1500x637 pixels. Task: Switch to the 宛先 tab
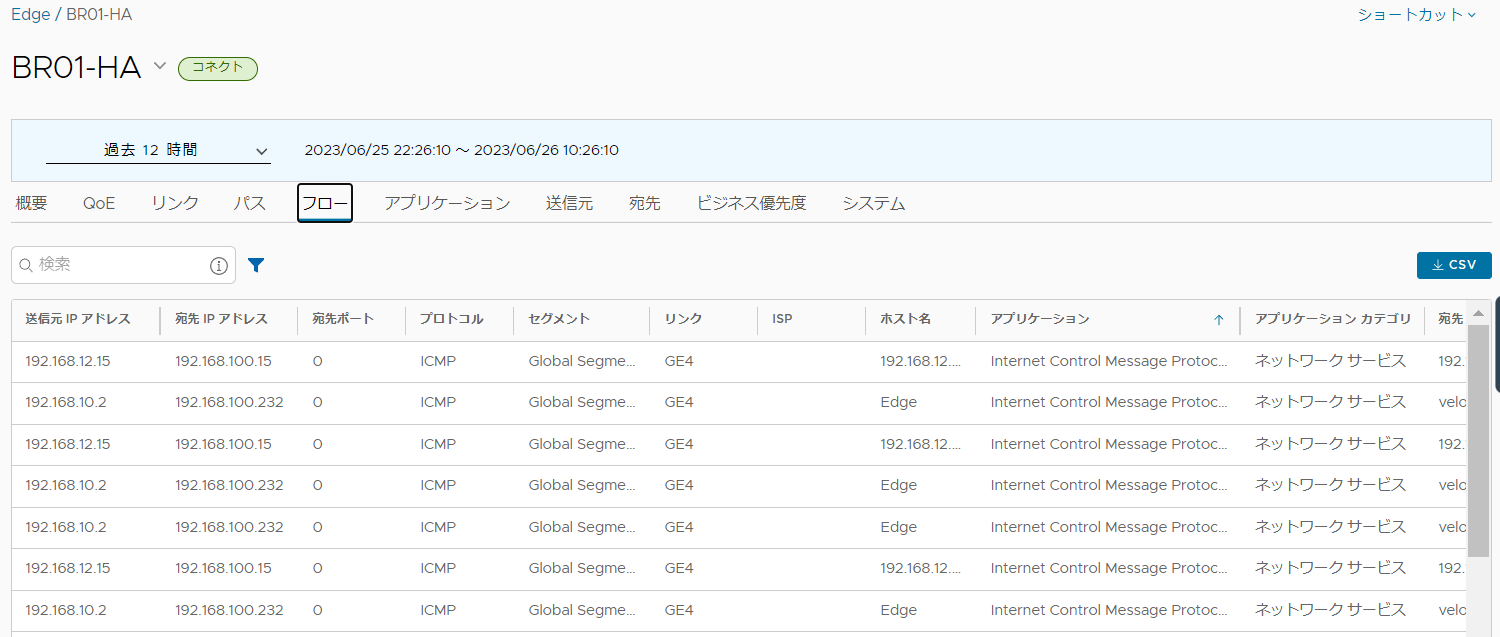coord(645,203)
